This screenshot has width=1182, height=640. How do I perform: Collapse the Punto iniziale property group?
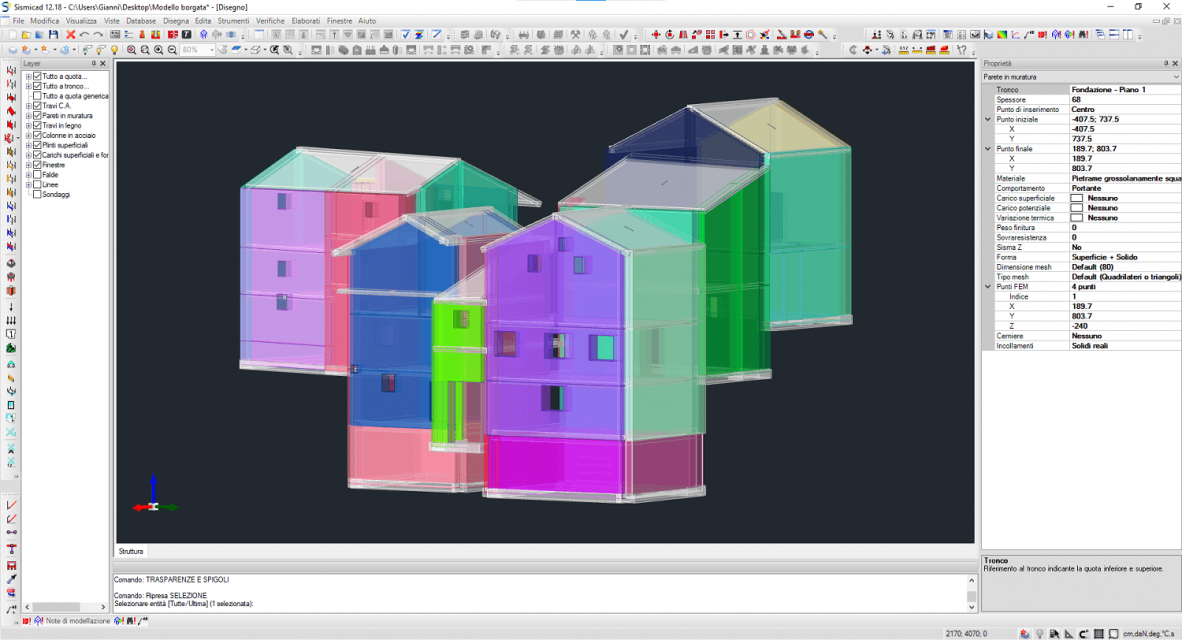click(x=985, y=119)
